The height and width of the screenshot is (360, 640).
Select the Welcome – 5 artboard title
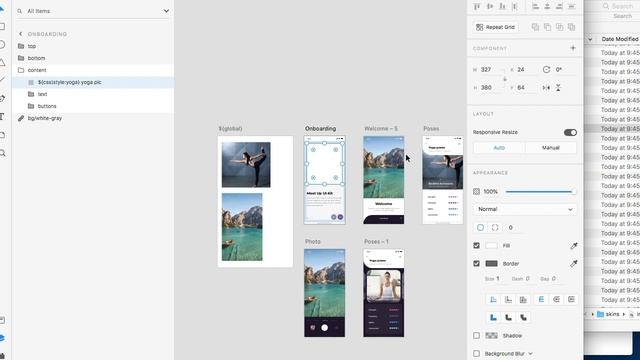(380, 129)
